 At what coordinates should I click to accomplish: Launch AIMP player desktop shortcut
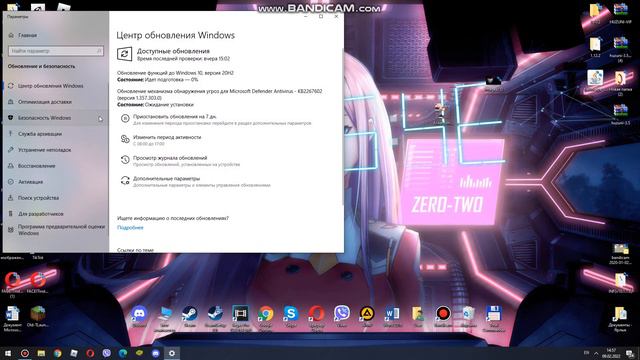click(367, 316)
